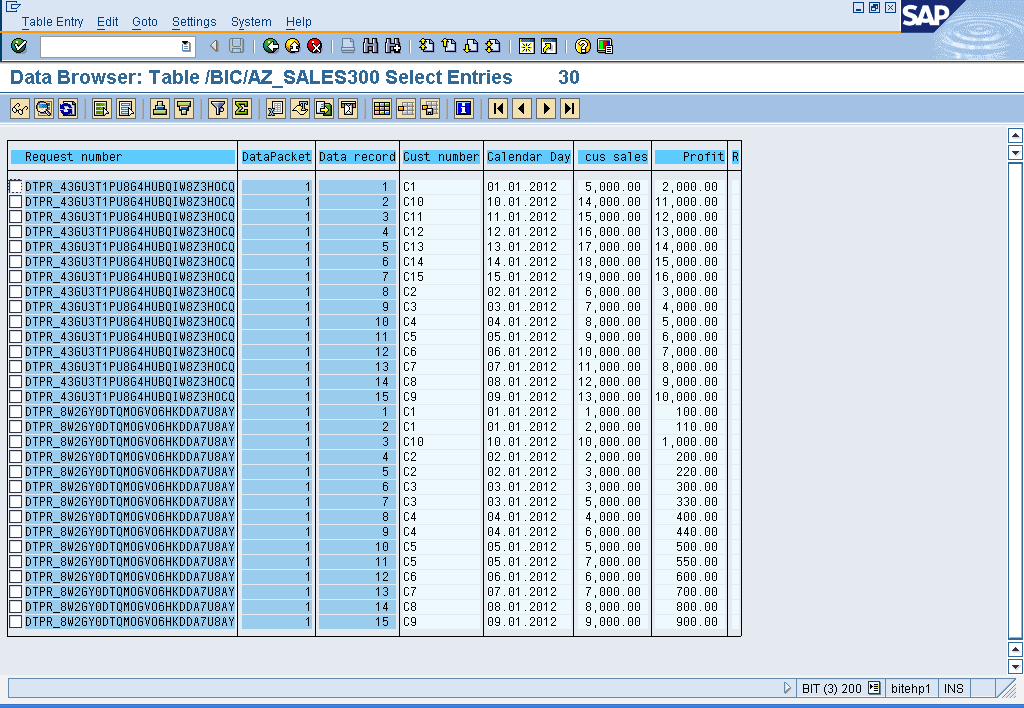Tick the checkbox for the C12 row
The image size is (1024, 708).
(x=16, y=232)
